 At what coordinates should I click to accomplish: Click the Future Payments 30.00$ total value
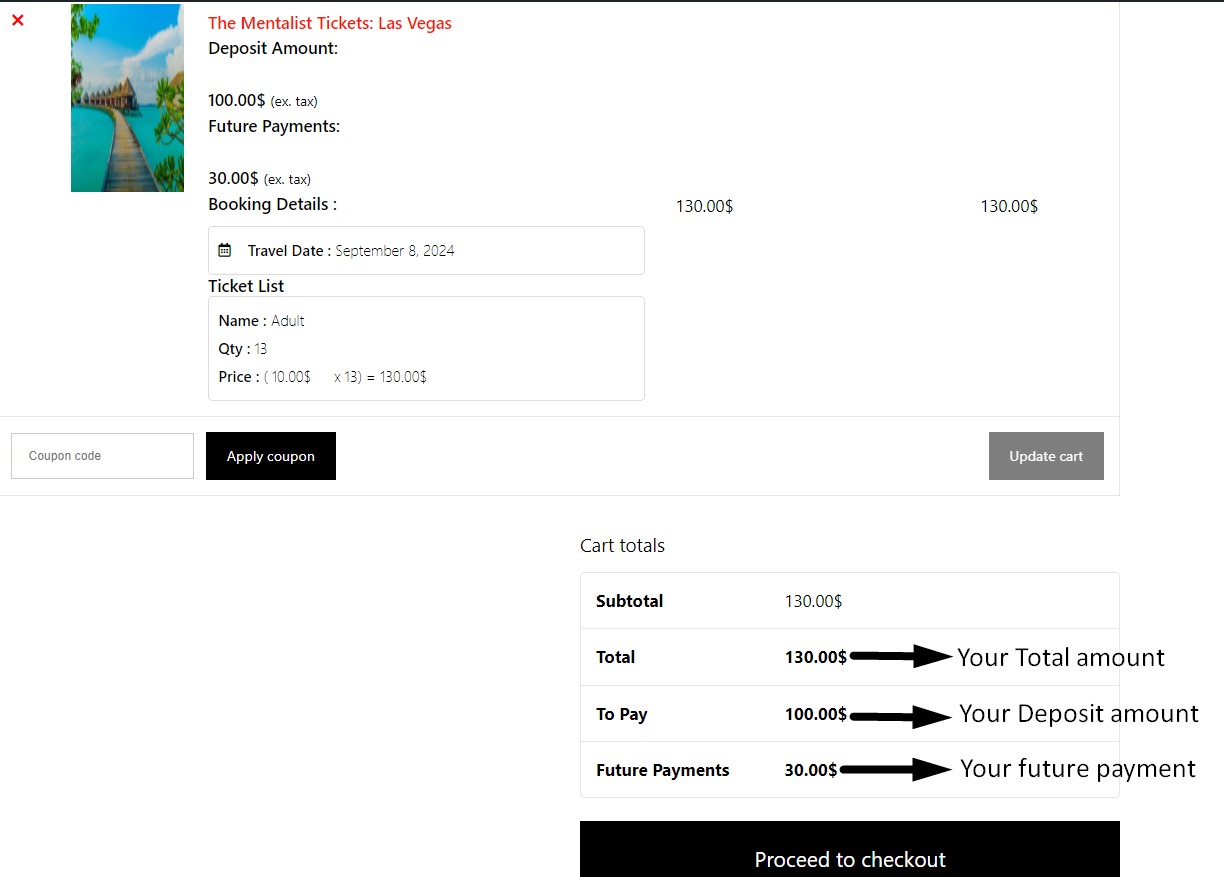811,770
